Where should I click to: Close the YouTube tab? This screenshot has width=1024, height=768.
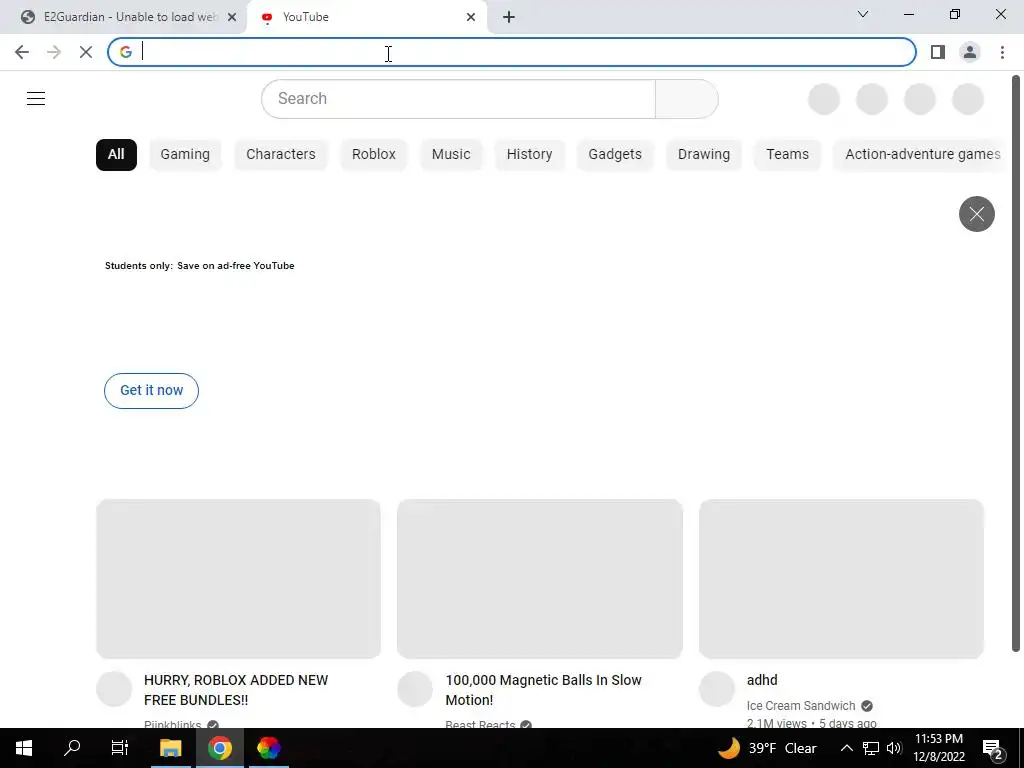click(471, 17)
